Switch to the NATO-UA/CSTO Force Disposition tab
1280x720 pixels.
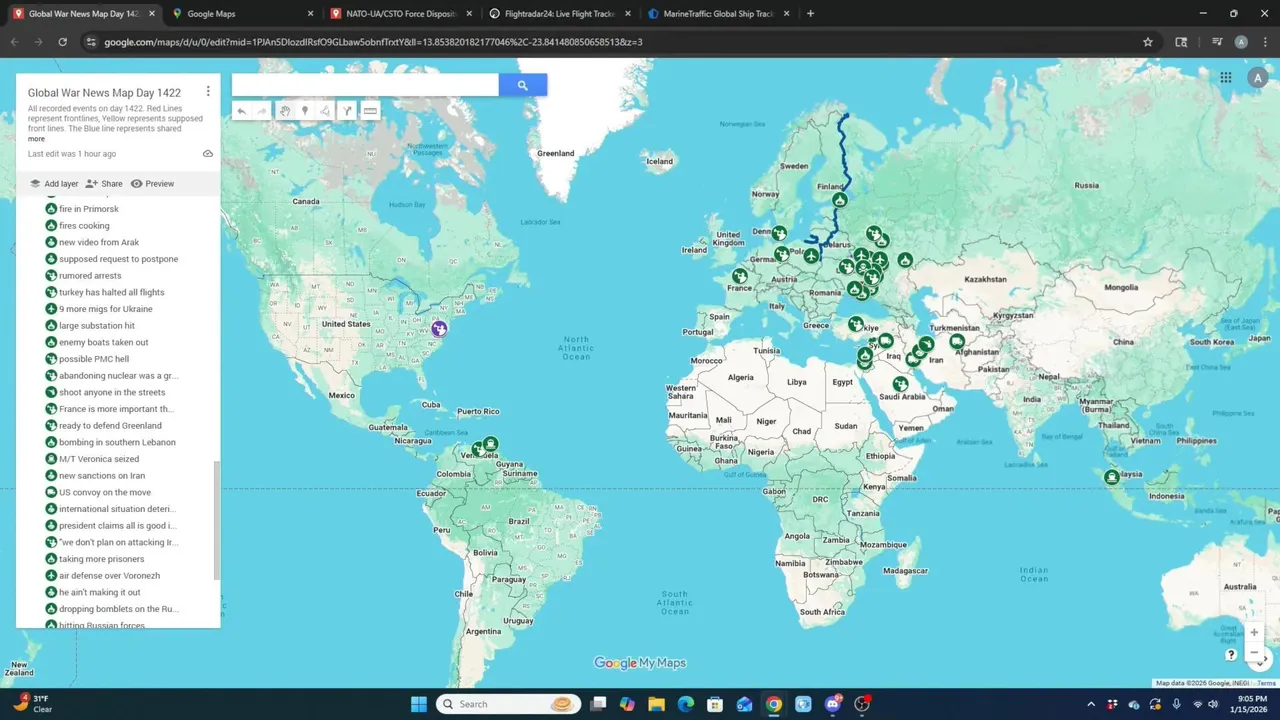coord(401,14)
